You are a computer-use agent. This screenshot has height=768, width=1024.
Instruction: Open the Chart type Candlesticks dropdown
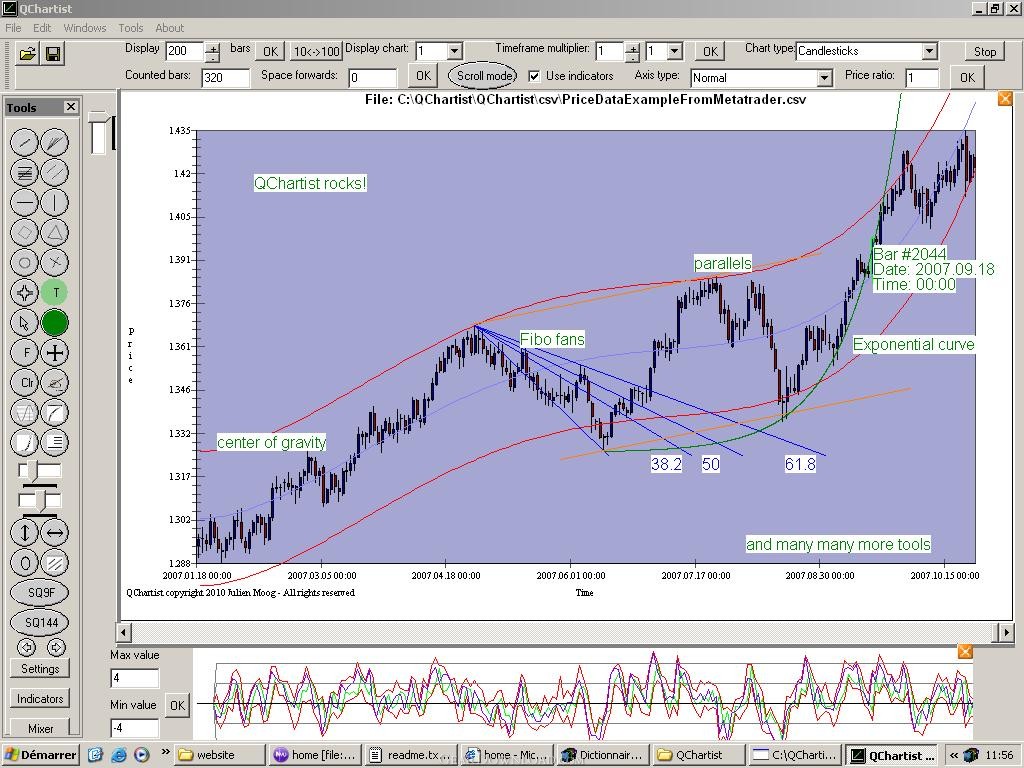coord(929,51)
